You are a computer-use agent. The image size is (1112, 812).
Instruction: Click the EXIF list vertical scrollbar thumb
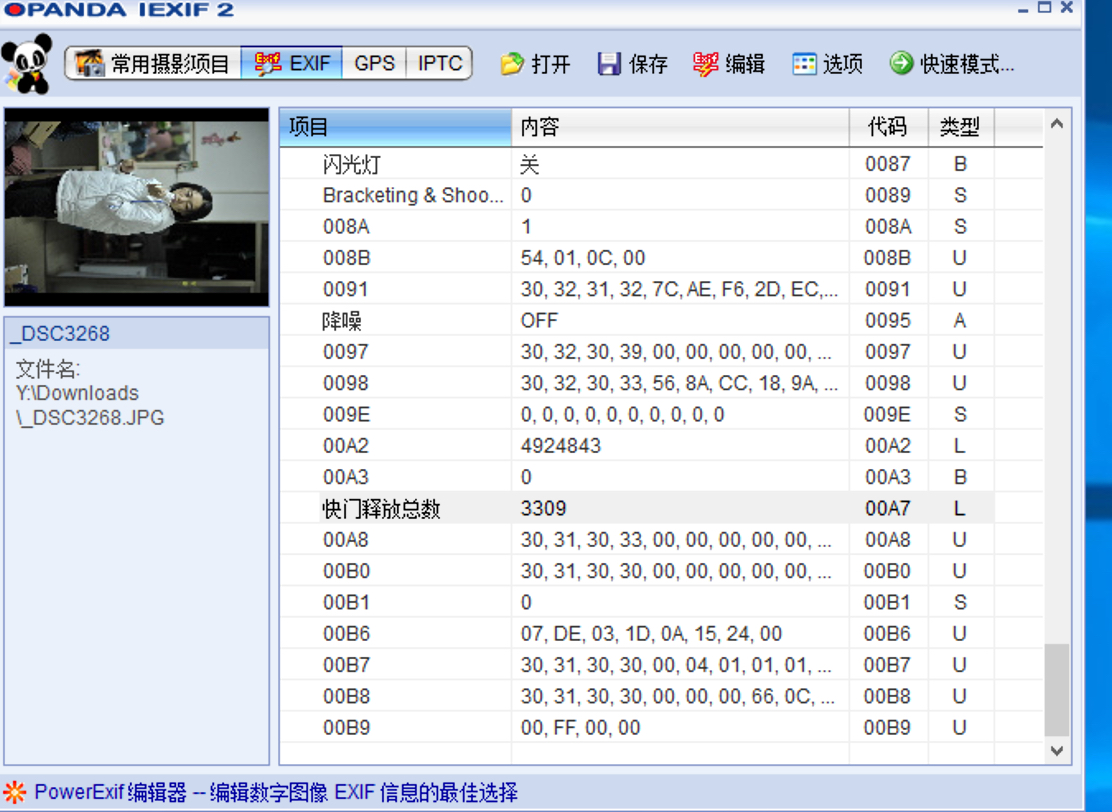1057,689
